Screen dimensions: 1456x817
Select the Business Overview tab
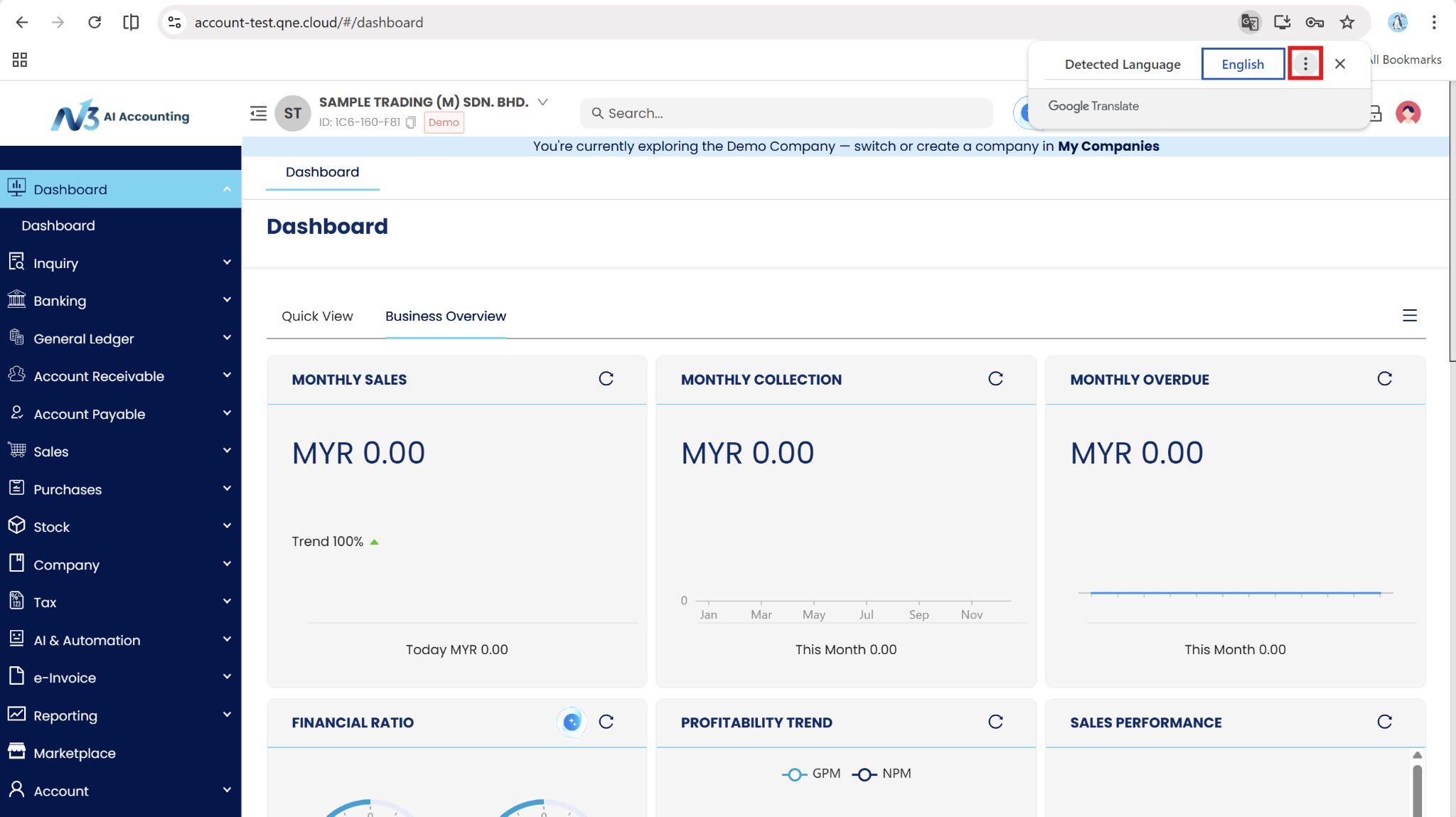[446, 316]
